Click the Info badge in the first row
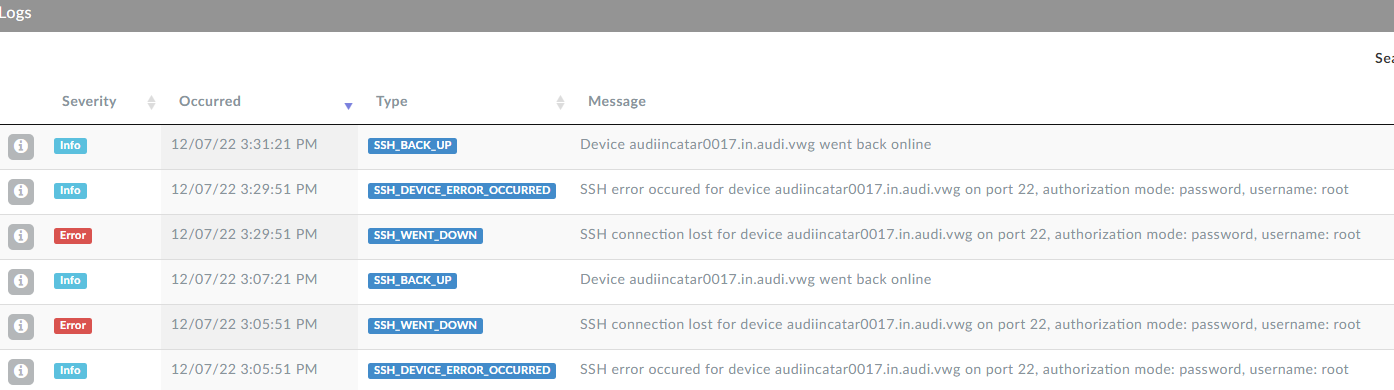The height and width of the screenshot is (390, 1394). (x=70, y=145)
